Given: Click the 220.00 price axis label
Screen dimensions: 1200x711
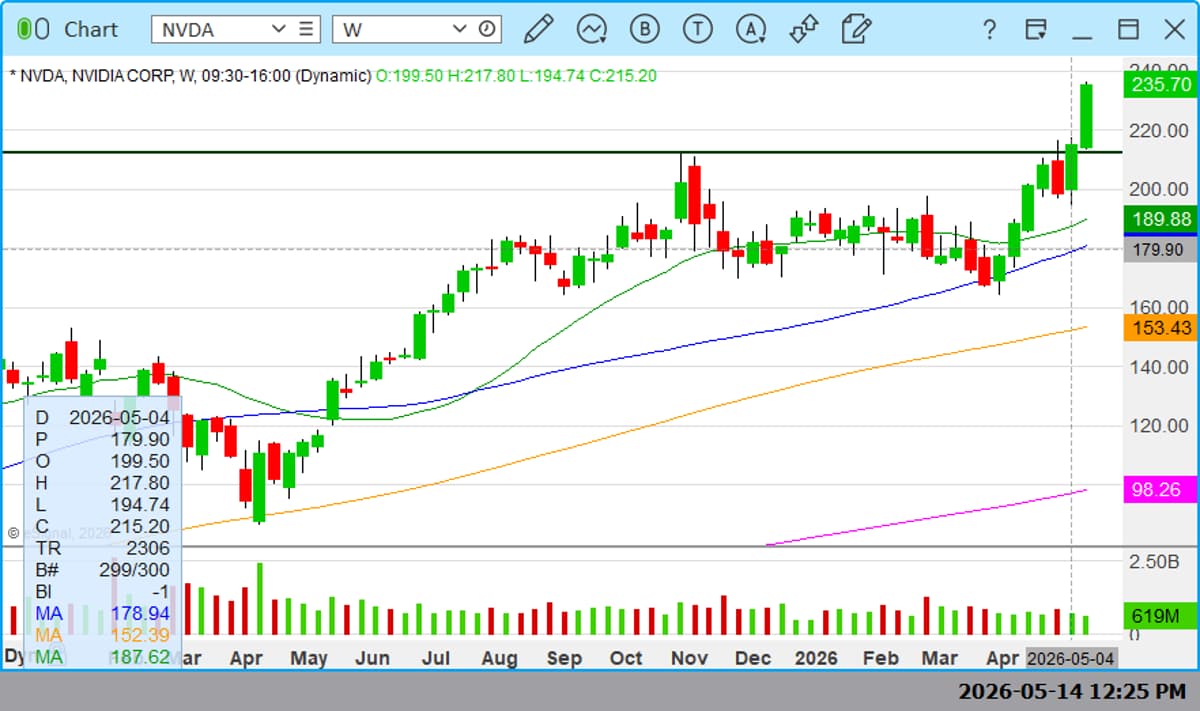Looking at the screenshot, I should [1161, 130].
